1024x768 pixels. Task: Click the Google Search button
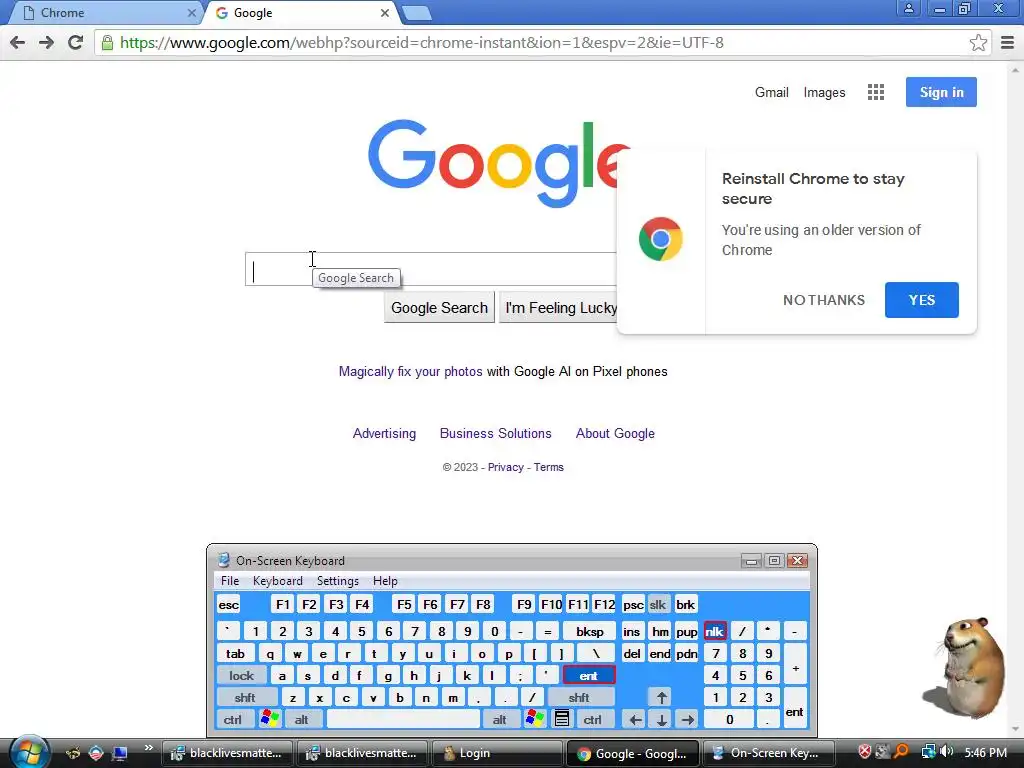(x=440, y=308)
